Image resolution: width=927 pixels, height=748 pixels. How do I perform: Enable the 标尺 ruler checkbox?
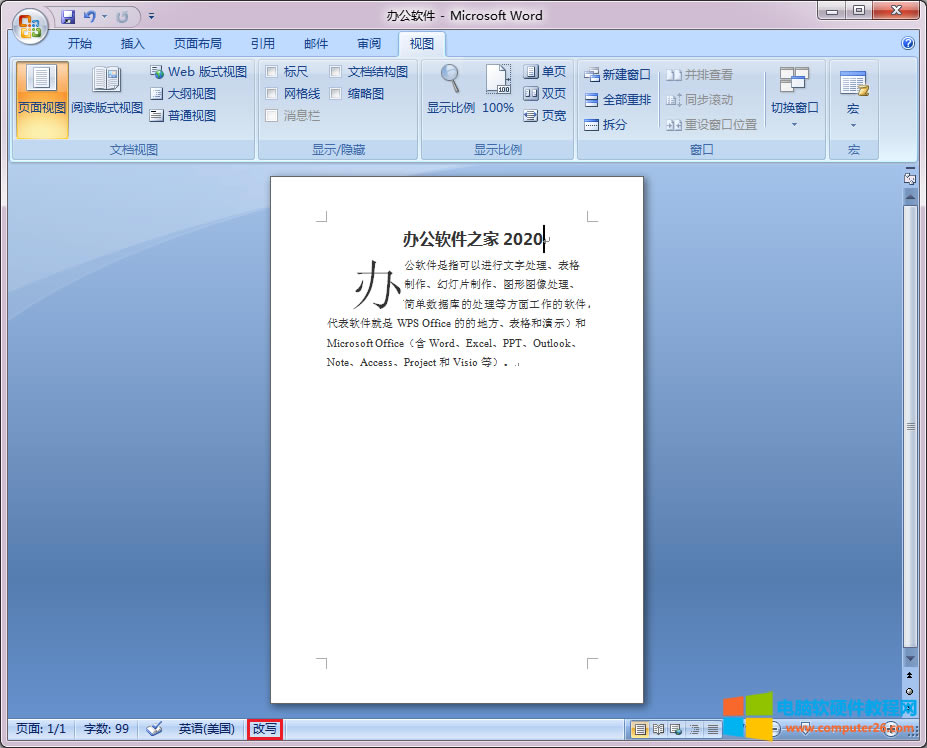tap(273, 71)
